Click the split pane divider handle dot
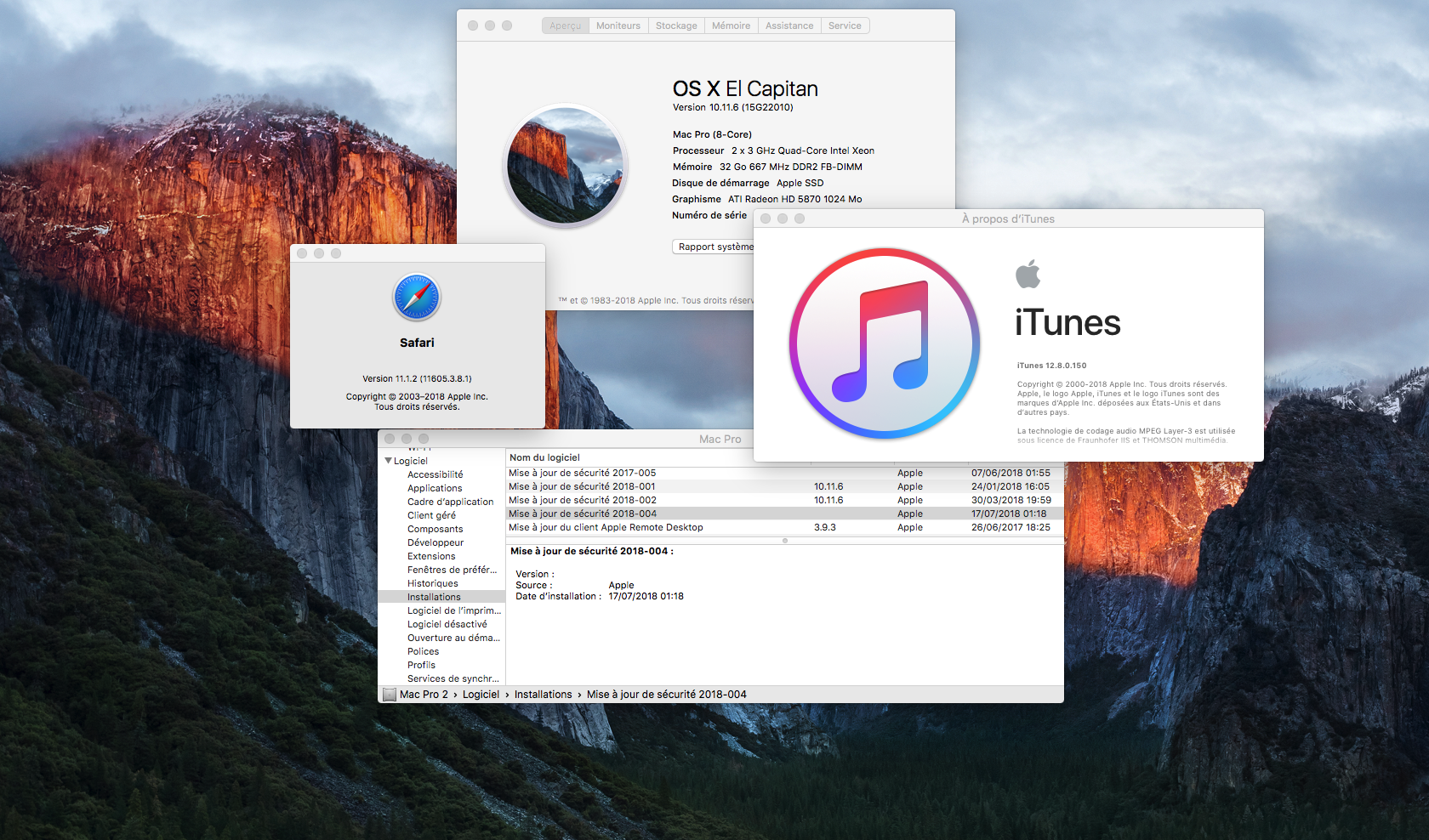1429x840 pixels. pyautogui.click(x=784, y=541)
